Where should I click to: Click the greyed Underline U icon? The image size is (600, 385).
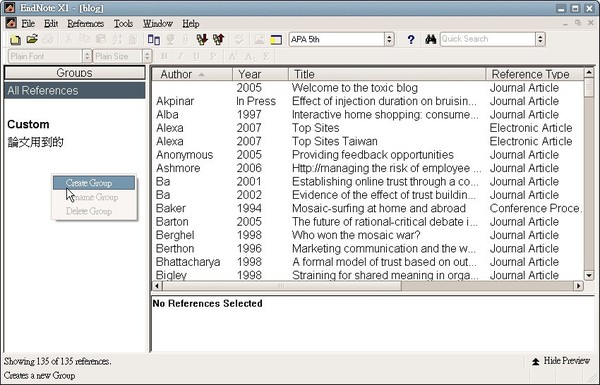tap(196, 56)
